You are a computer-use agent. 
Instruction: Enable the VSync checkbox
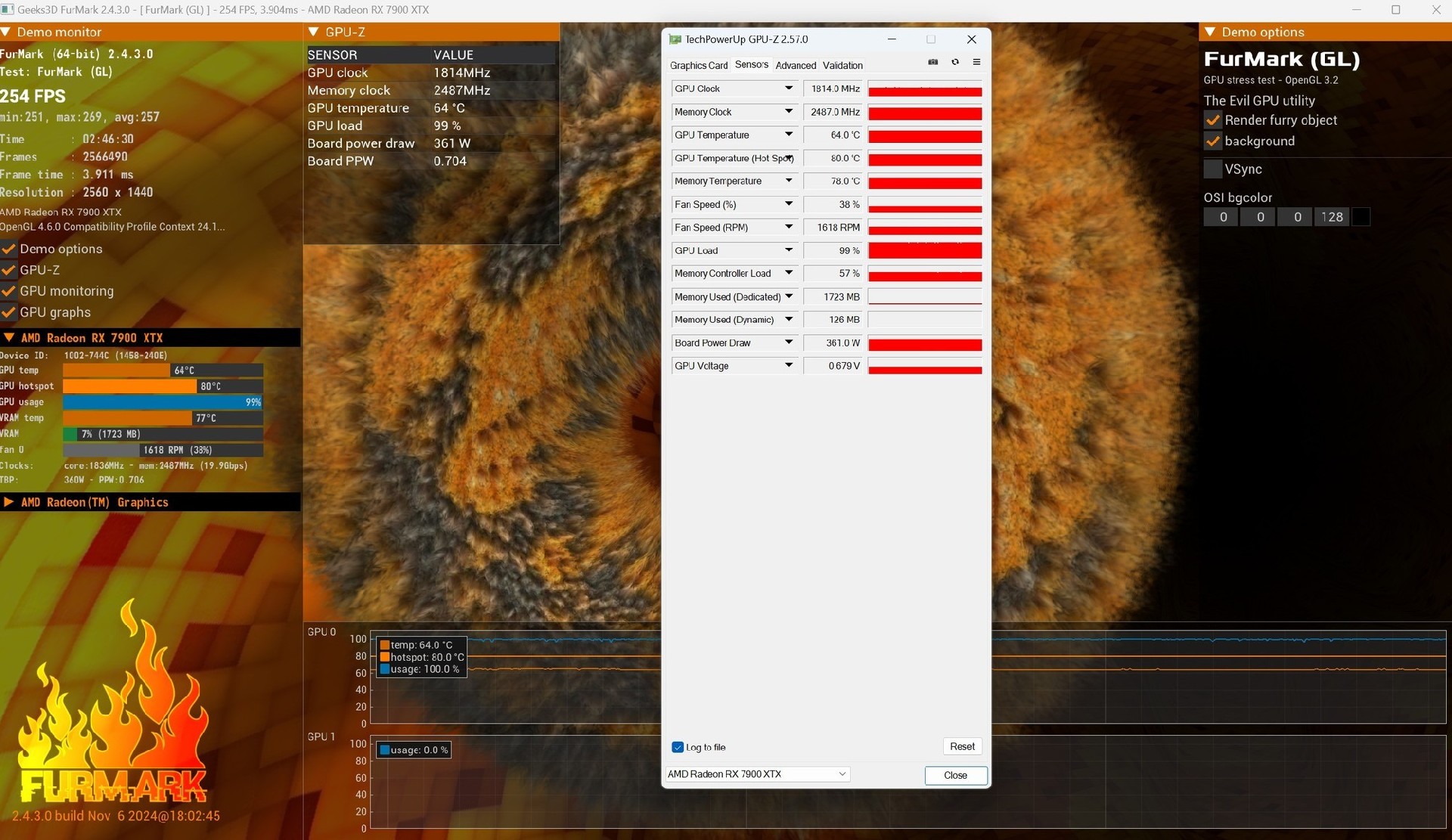coord(1213,169)
